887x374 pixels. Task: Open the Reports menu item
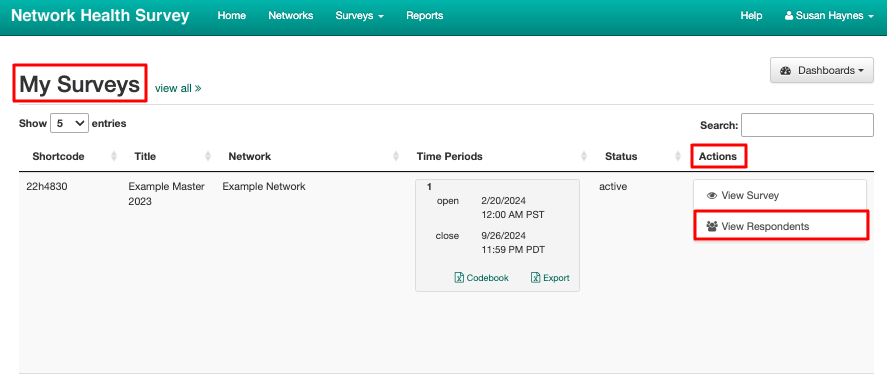coord(425,16)
